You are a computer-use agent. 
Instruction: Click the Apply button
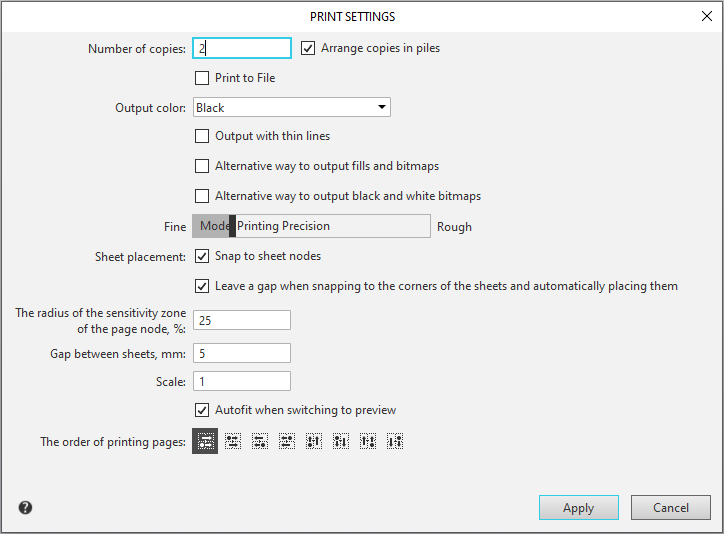pyautogui.click(x=578, y=508)
